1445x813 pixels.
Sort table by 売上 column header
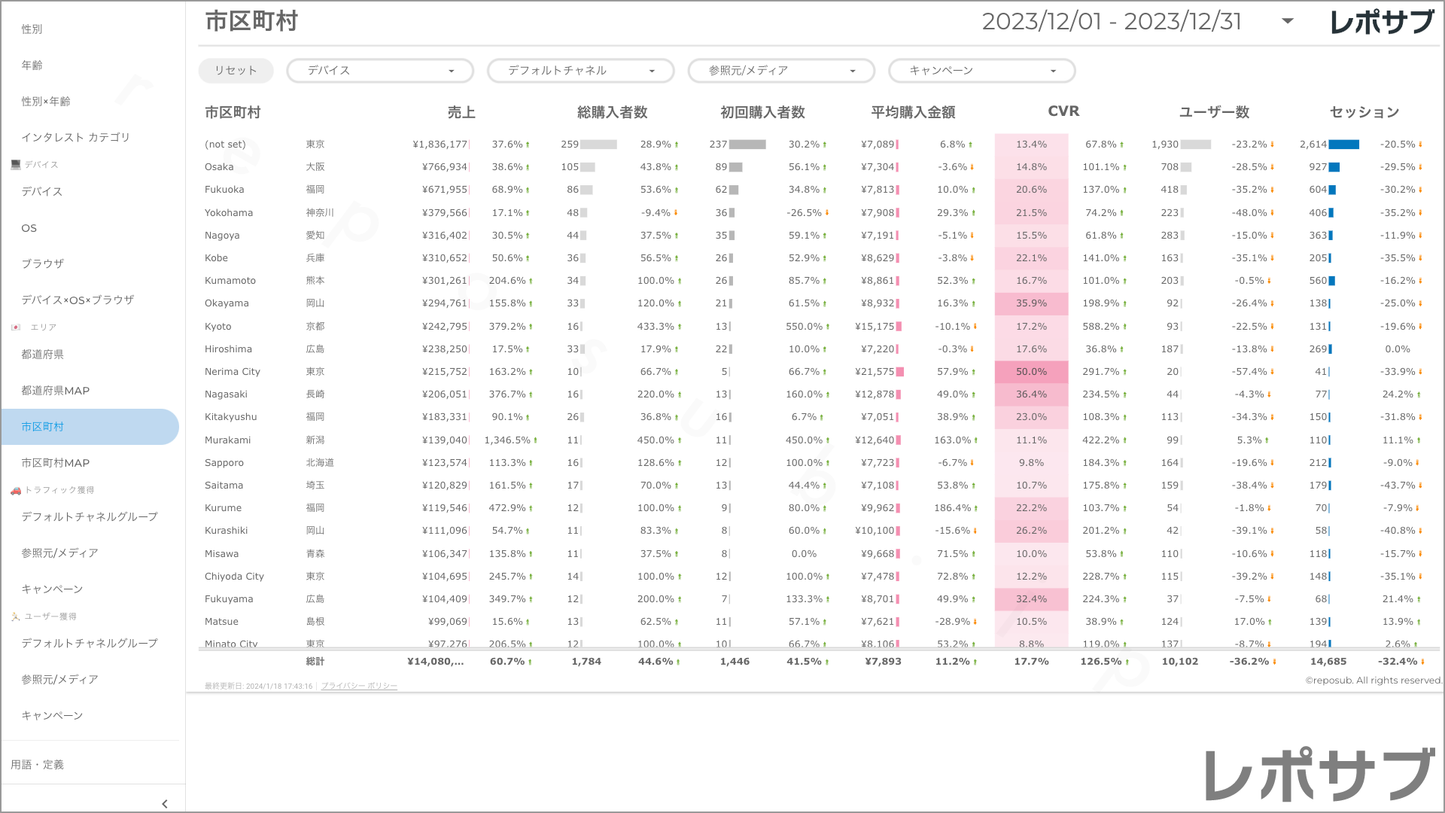(x=461, y=112)
